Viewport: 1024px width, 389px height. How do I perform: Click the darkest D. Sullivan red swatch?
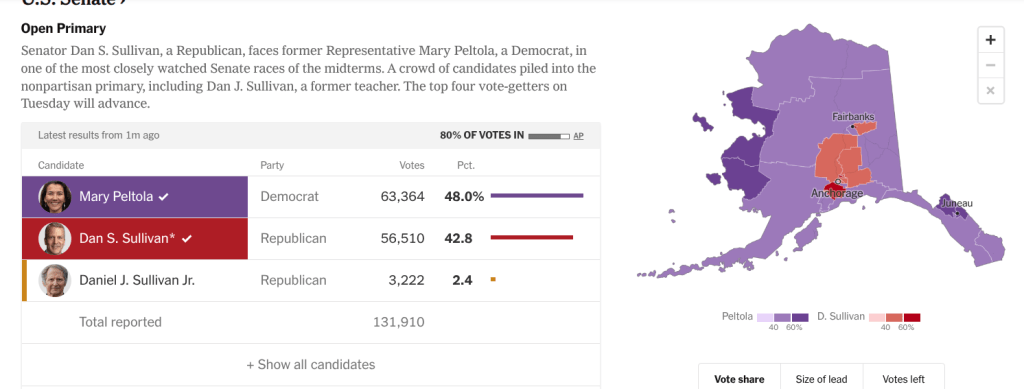coord(912,317)
